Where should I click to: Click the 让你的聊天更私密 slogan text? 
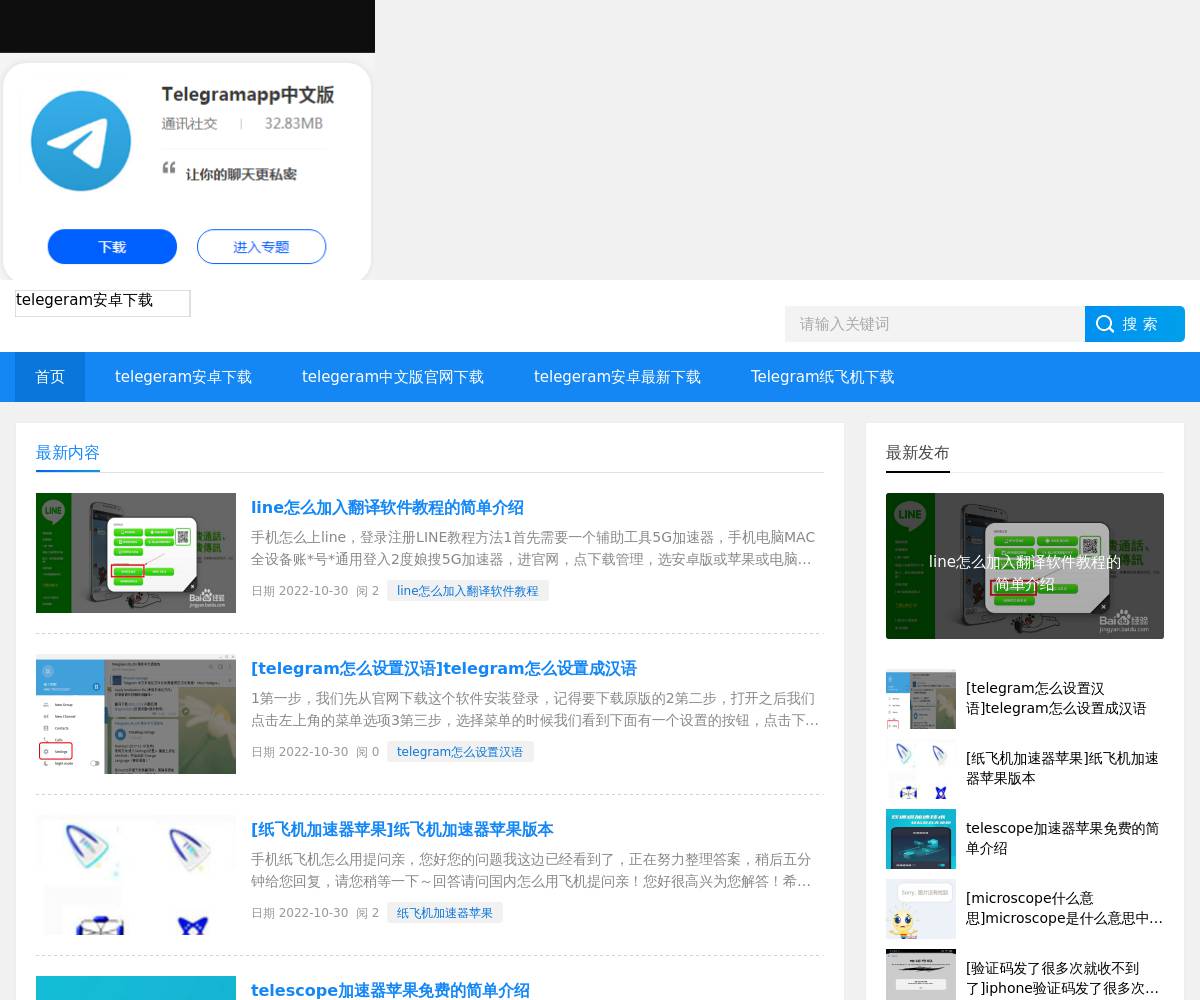[241, 174]
